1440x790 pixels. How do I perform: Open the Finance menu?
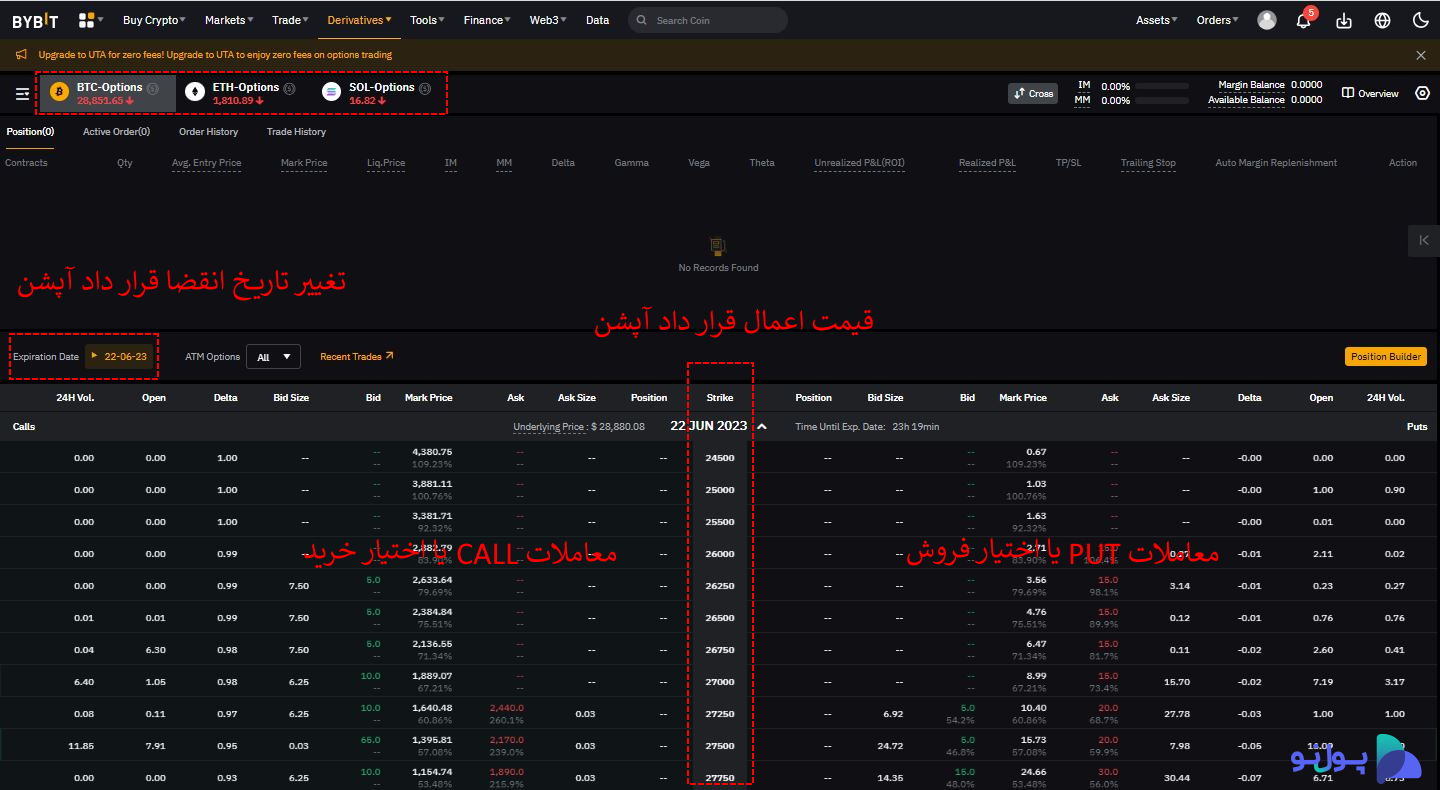click(487, 20)
